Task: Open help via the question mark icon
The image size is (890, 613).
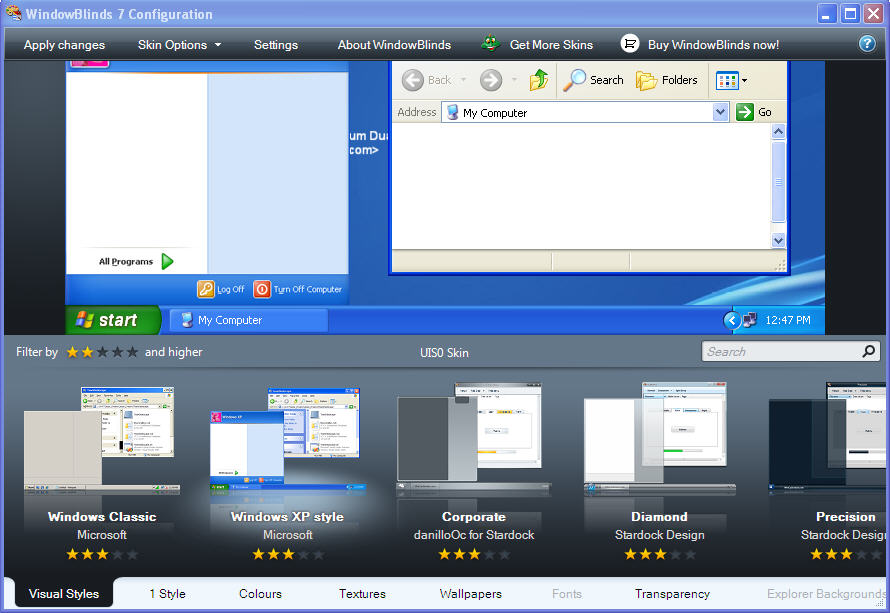Action: click(x=866, y=43)
